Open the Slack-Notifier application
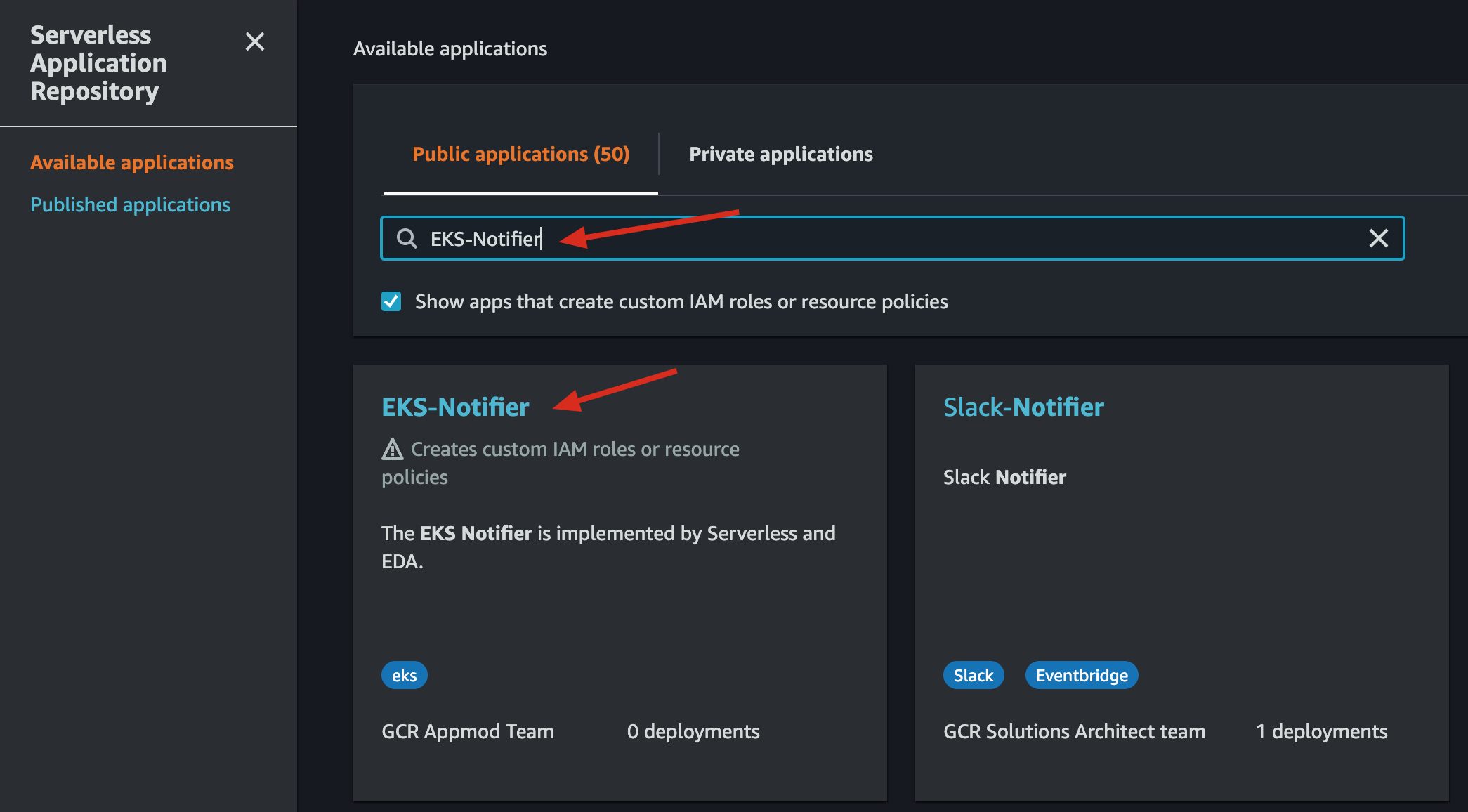 point(1023,407)
